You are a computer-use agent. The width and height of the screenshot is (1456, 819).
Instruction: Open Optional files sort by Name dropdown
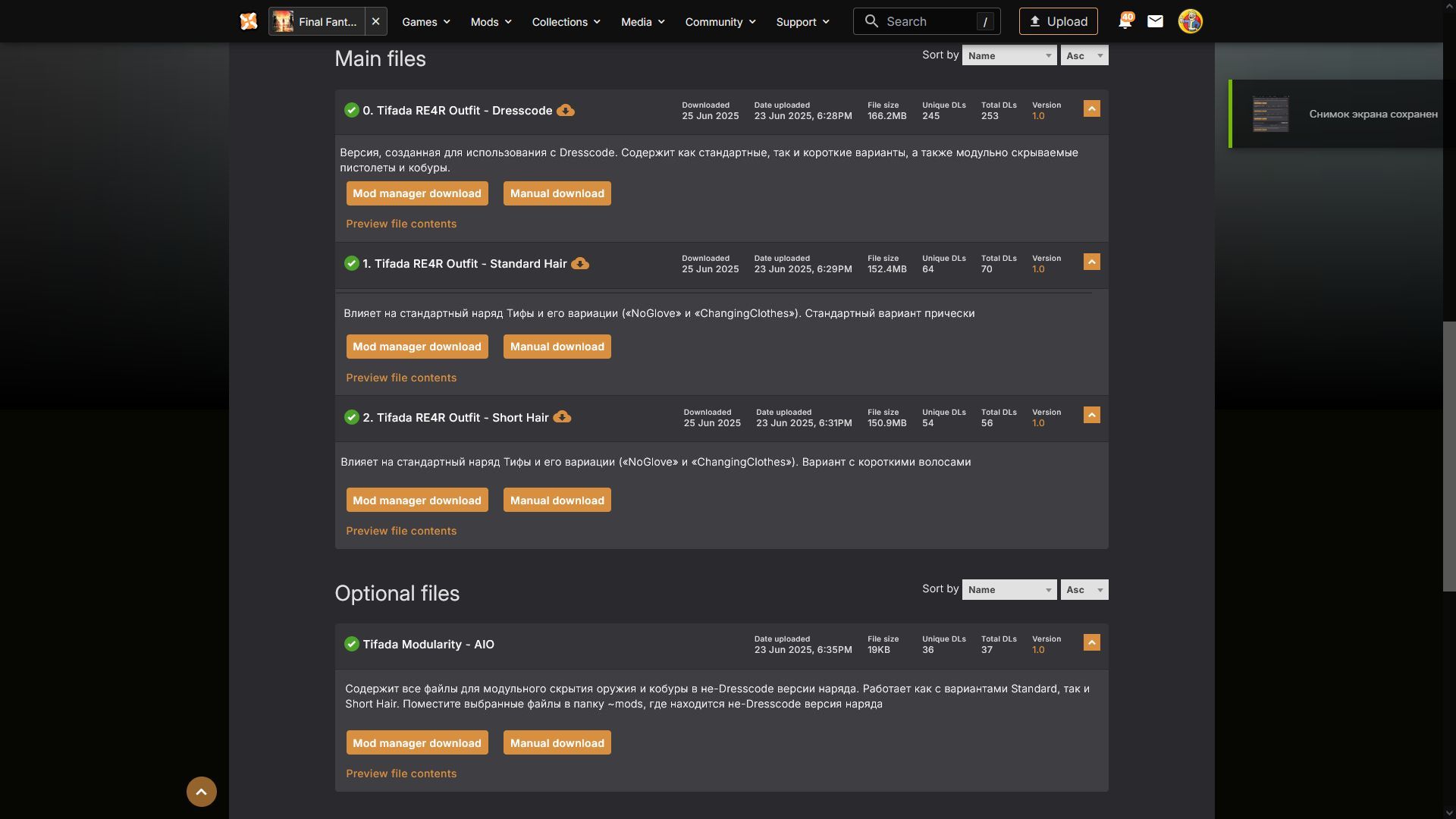coord(1009,589)
